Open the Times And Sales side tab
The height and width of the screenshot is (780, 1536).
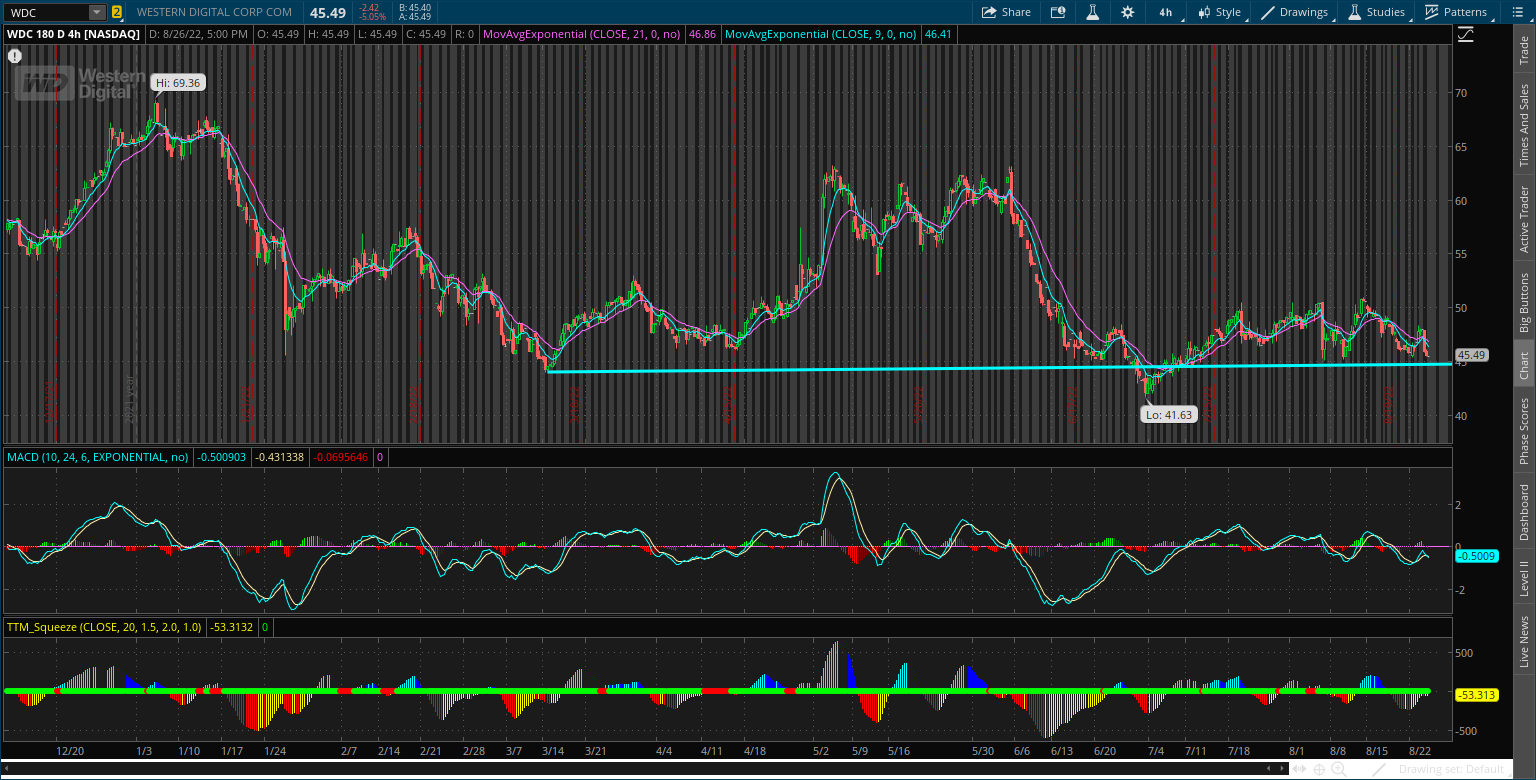(1524, 125)
